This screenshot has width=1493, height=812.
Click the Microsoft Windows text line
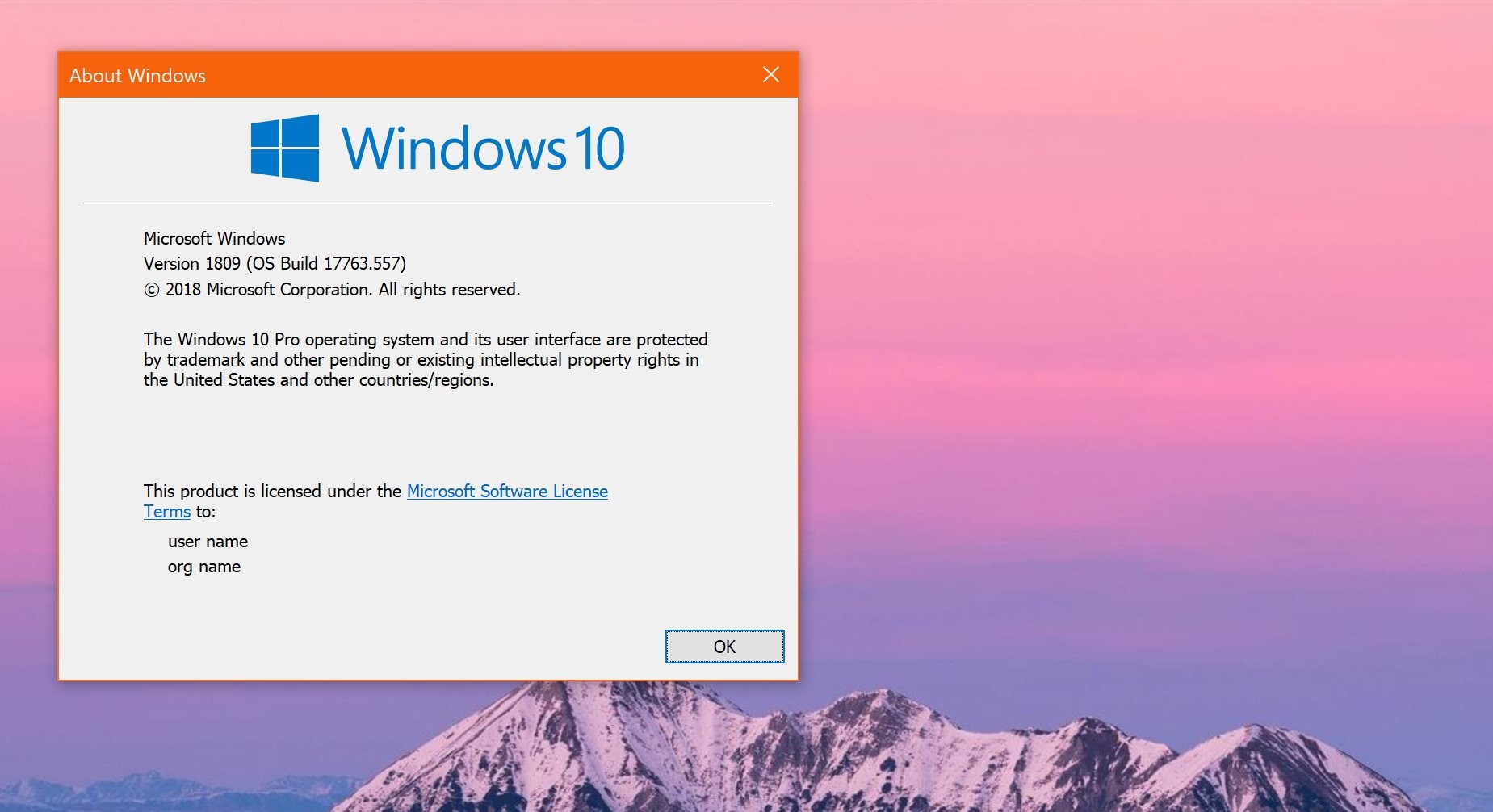[x=215, y=238]
